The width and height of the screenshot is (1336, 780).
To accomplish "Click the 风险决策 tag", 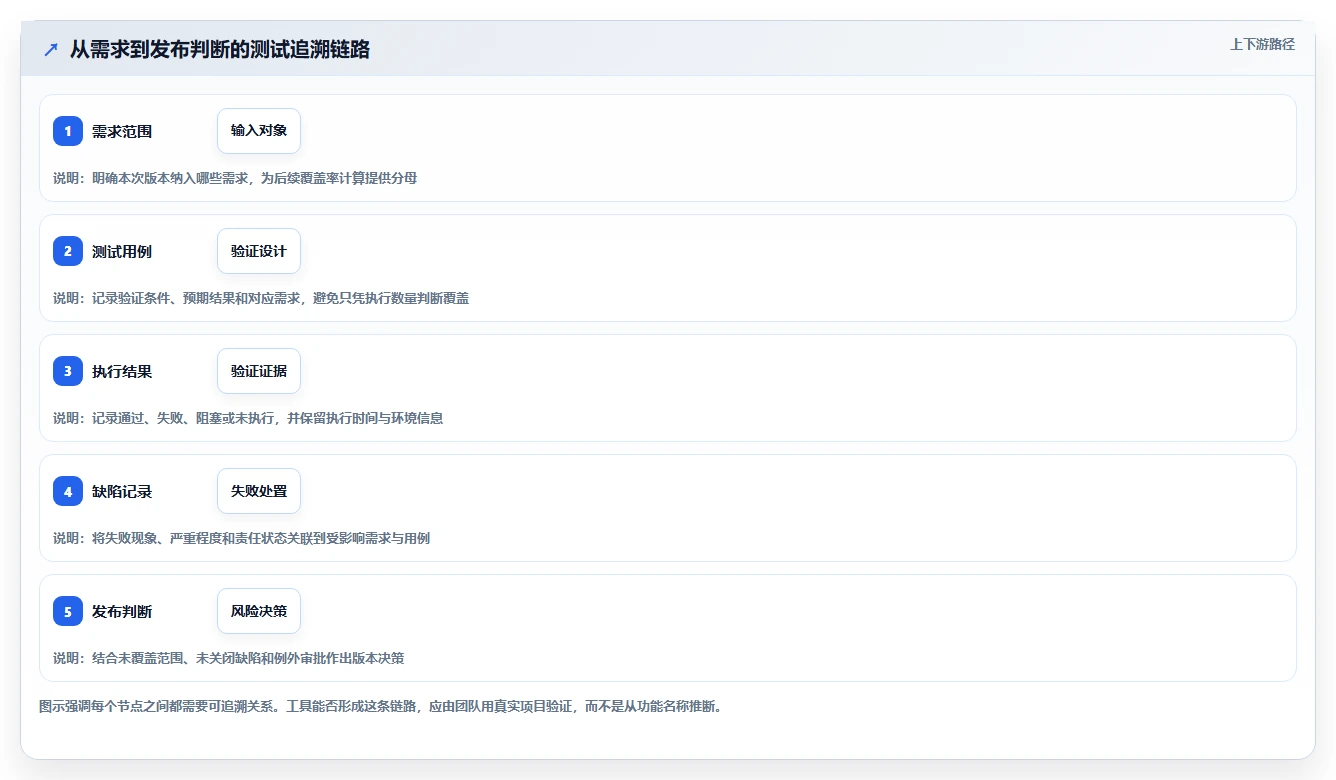I will (259, 611).
